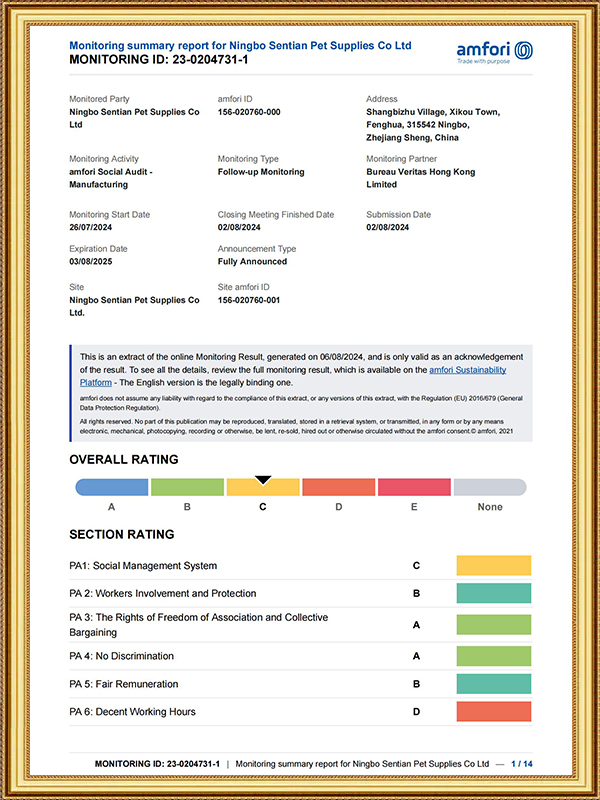
Task: Click PA 3: Freedom of Association row
Action: (301, 624)
